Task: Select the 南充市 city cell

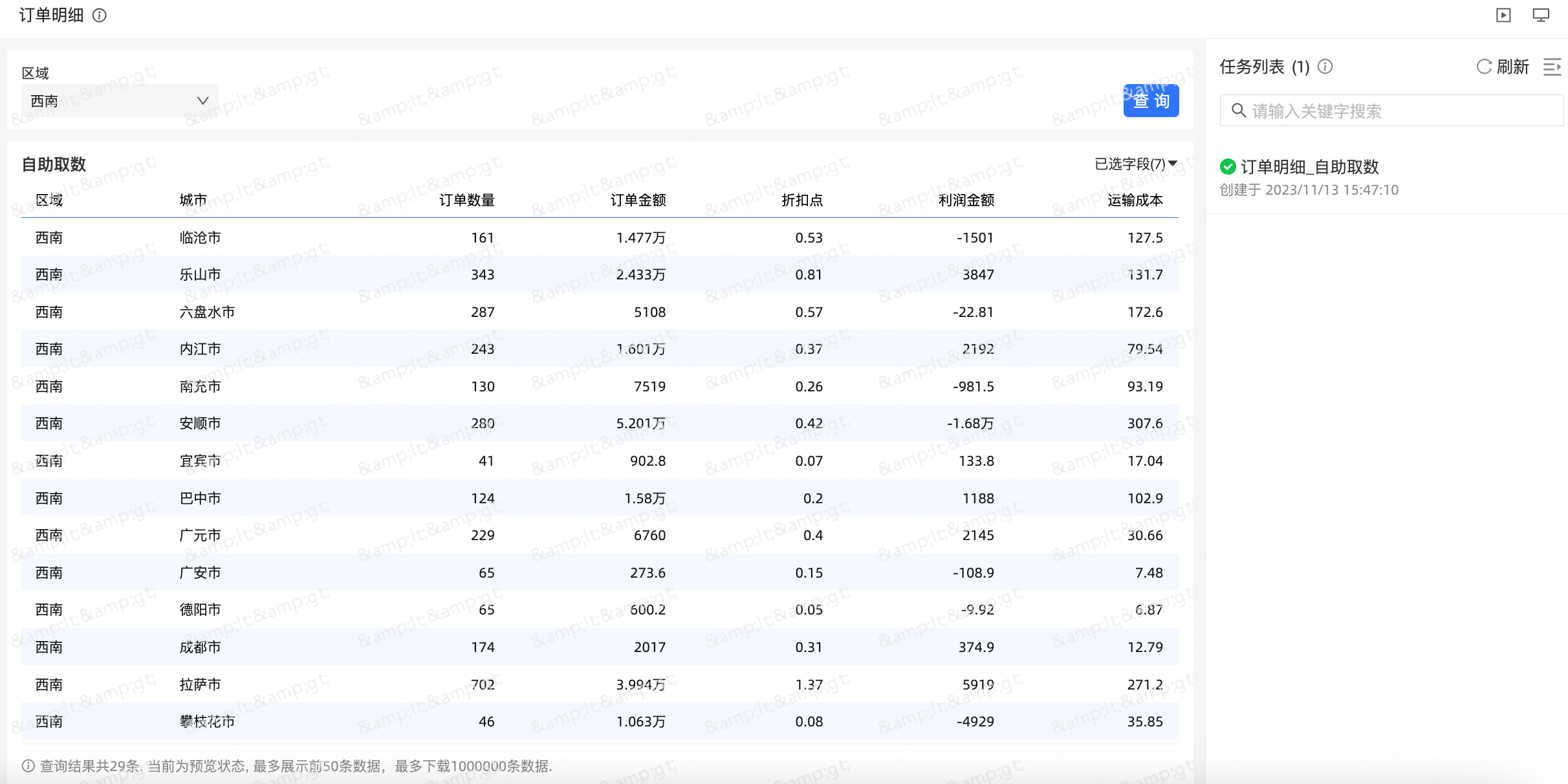Action: [201, 386]
